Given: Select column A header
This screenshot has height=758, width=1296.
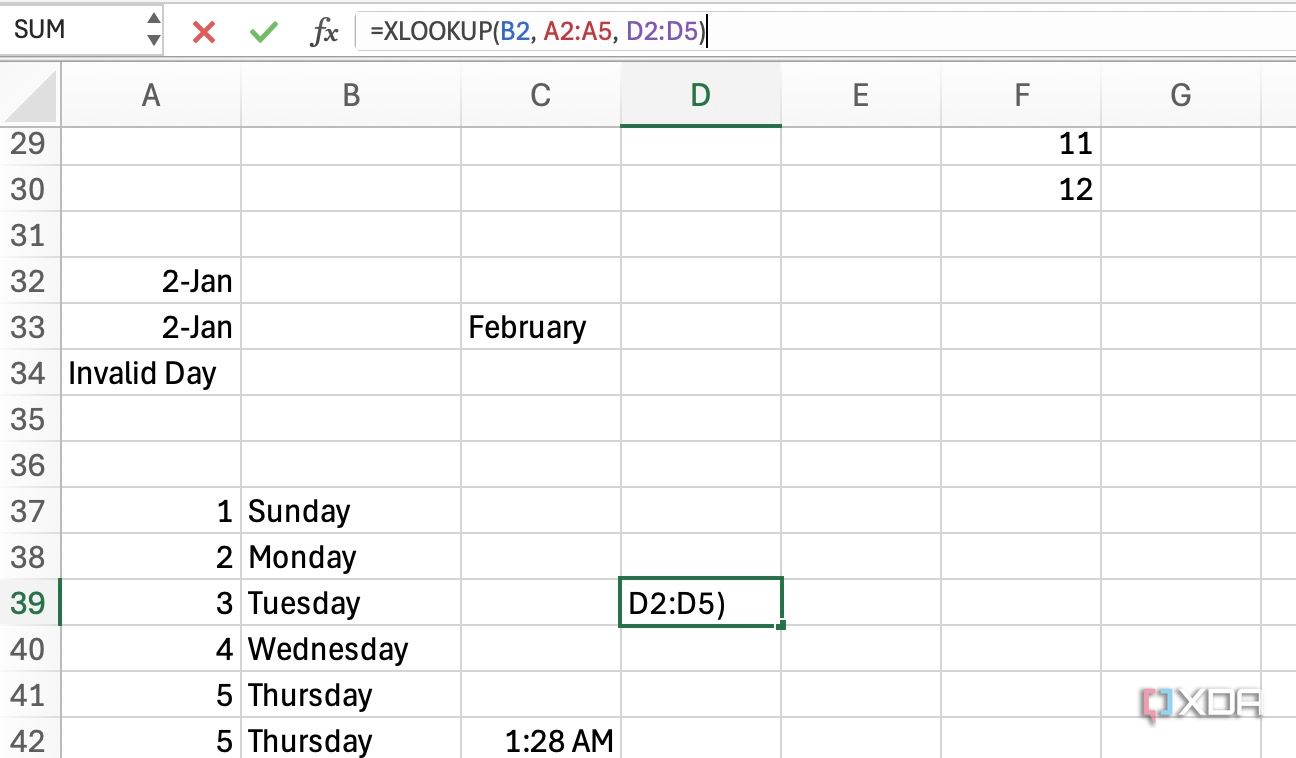Looking at the screenshot, I should (x=150, y=95).
